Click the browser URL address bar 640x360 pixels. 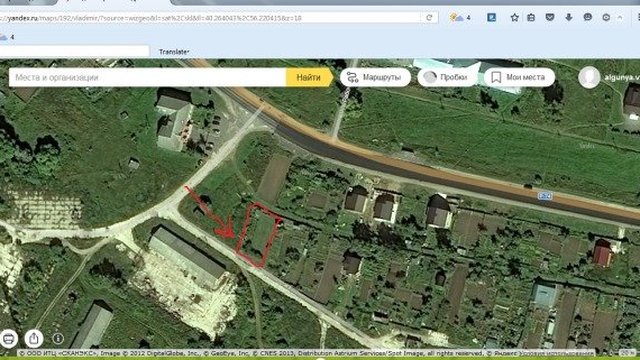tap(210, 18)
